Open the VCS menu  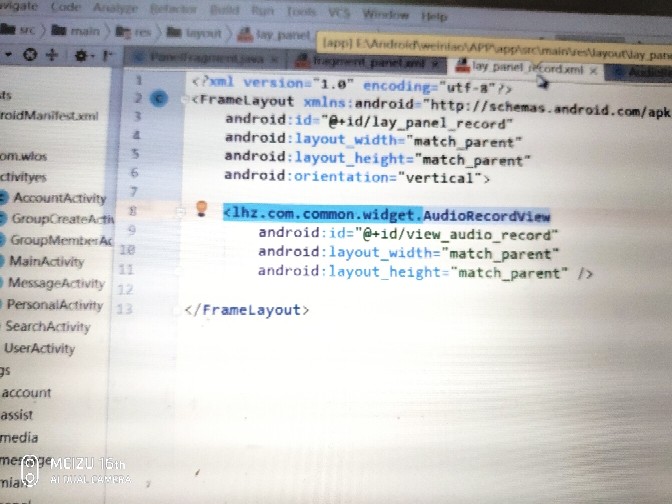[339, 13]
